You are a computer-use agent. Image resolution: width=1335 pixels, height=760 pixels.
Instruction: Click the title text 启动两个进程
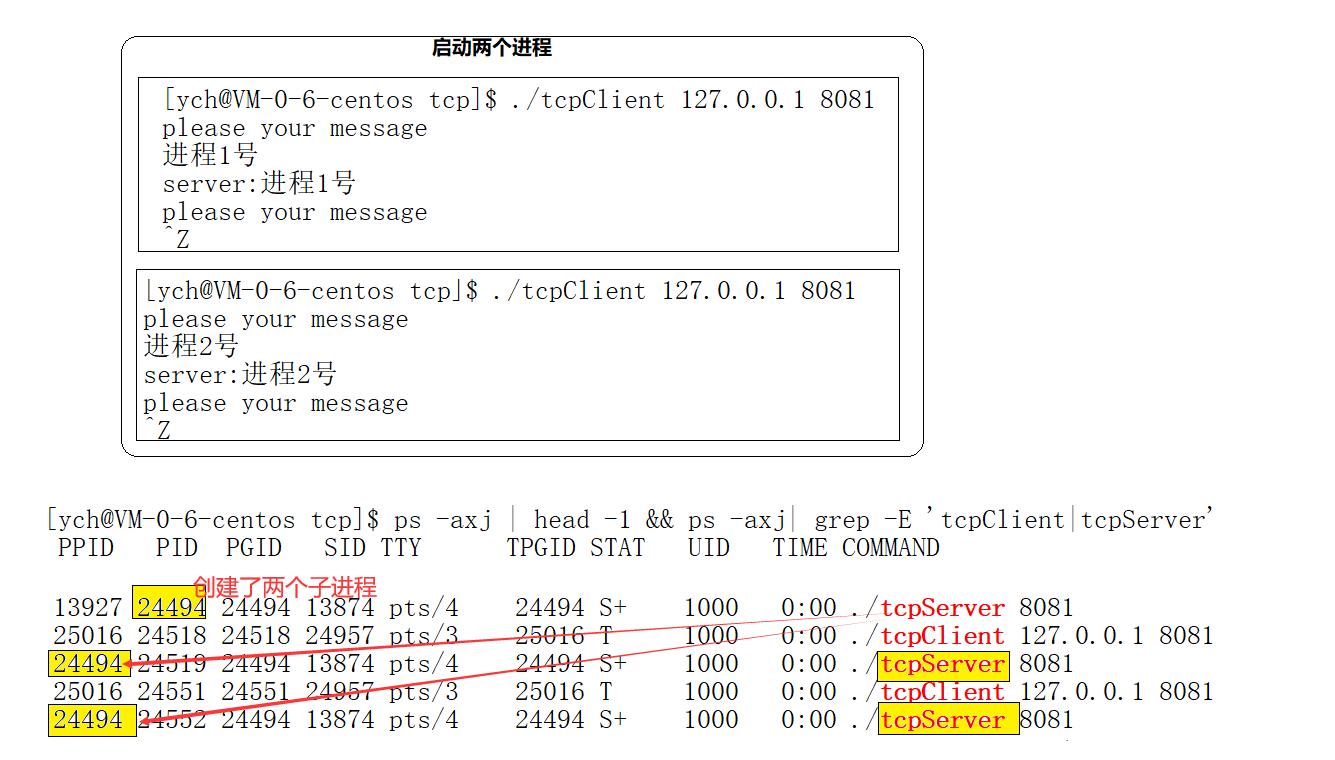tap(491, 48)
